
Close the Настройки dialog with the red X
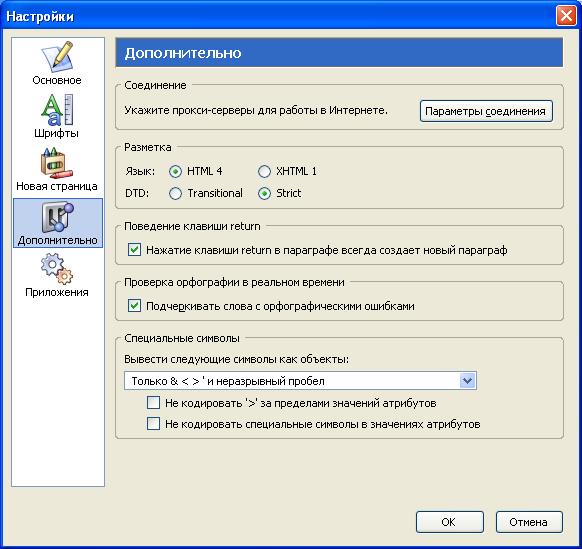pyautogui.click(x=566, y=16)
